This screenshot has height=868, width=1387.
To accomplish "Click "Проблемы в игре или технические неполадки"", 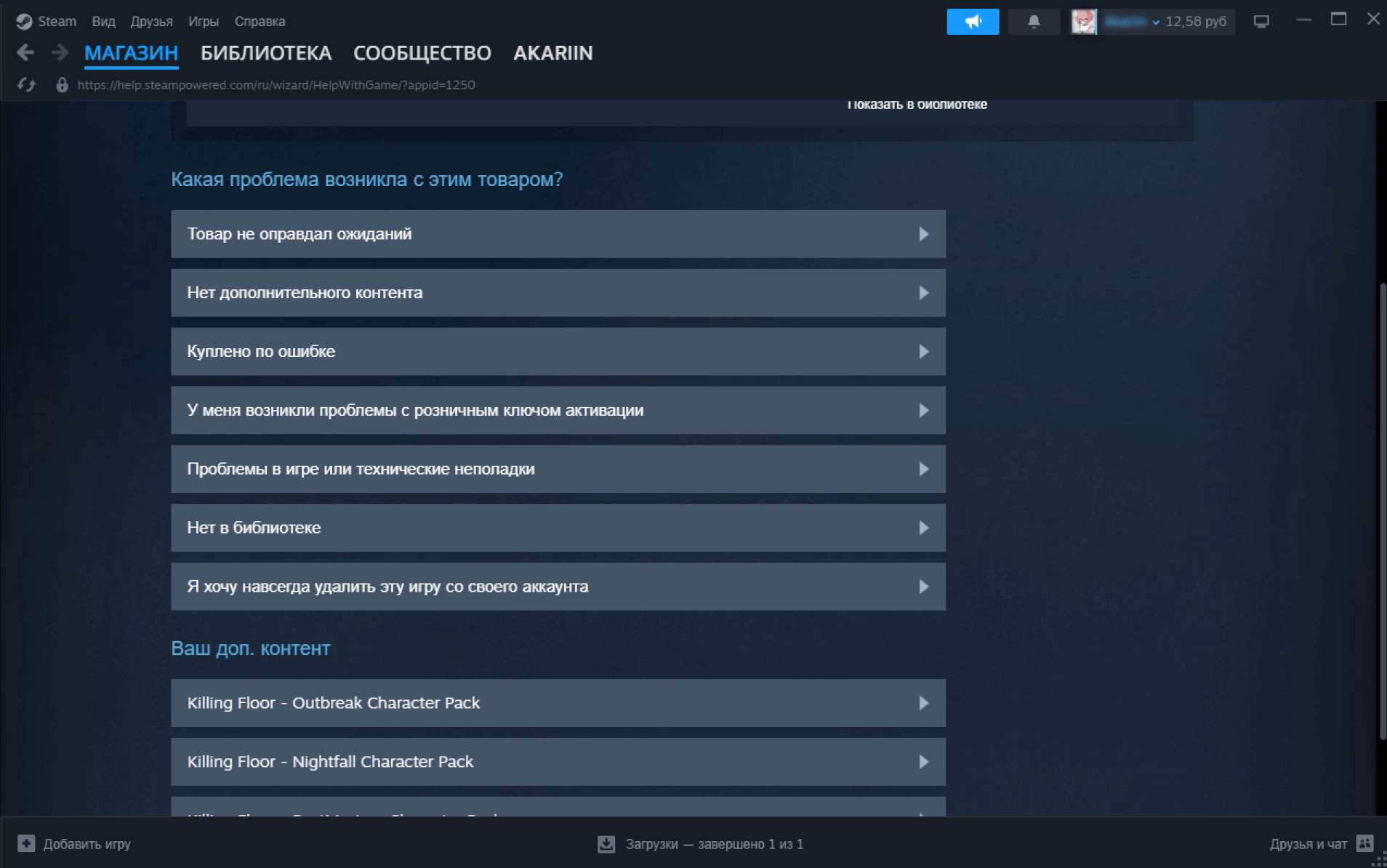I will tap(558, 469).
